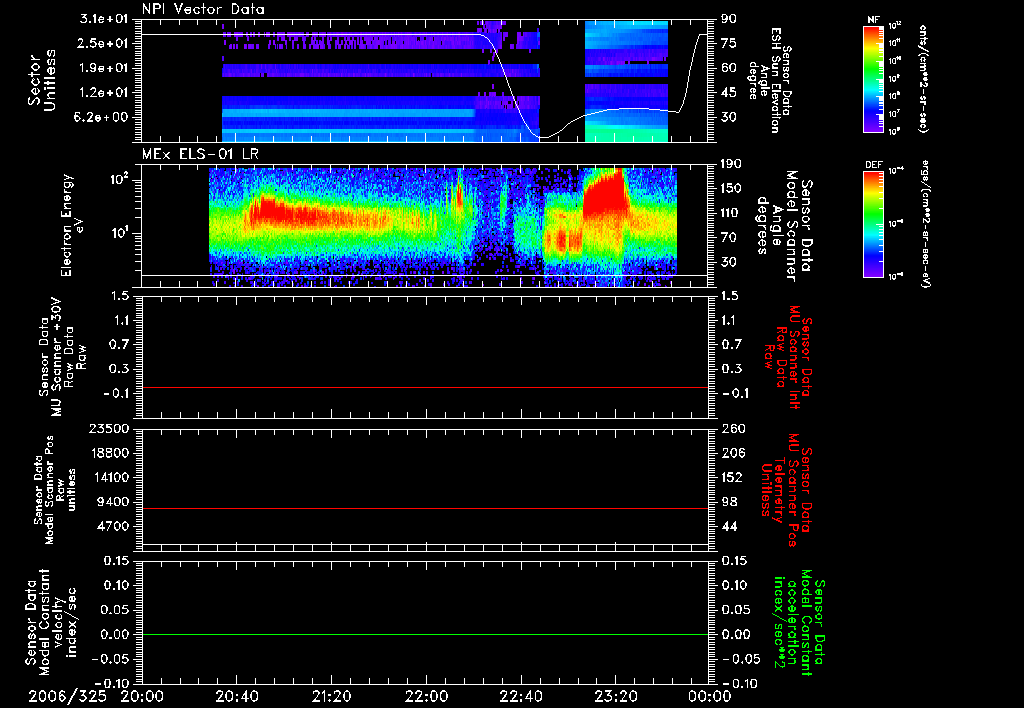Screen dimensions: 1024x708
Task: Click the DEF color scale bar
Action: [874, 224]
